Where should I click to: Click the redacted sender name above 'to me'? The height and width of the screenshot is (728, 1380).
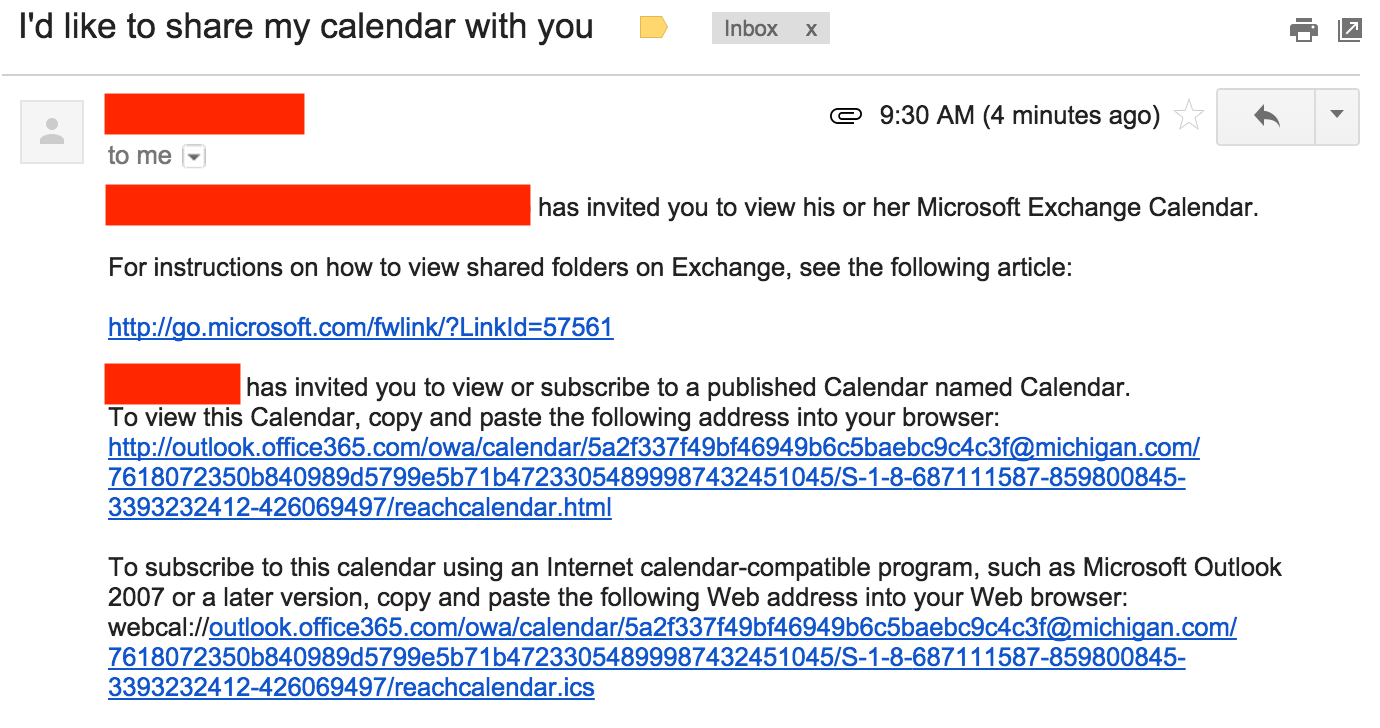[x=204, y=113]
